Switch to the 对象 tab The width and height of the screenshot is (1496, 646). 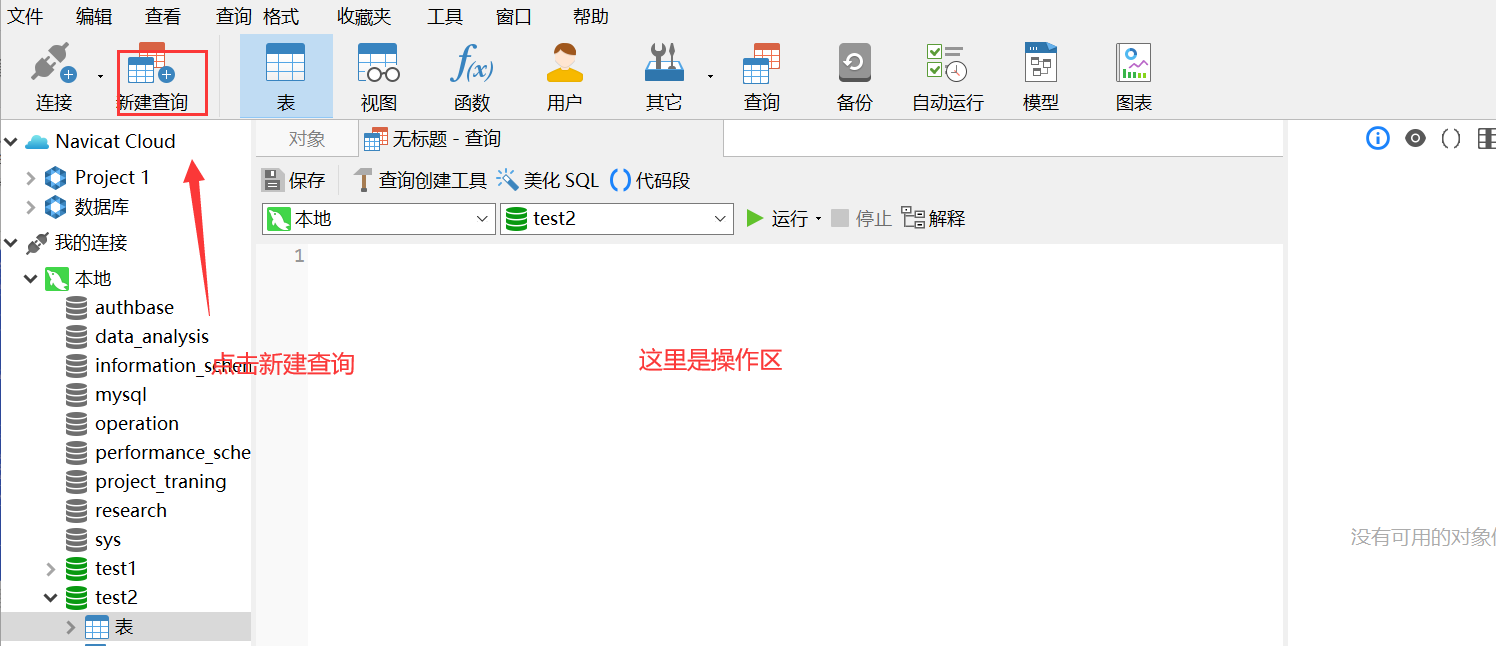pos(305,138)
